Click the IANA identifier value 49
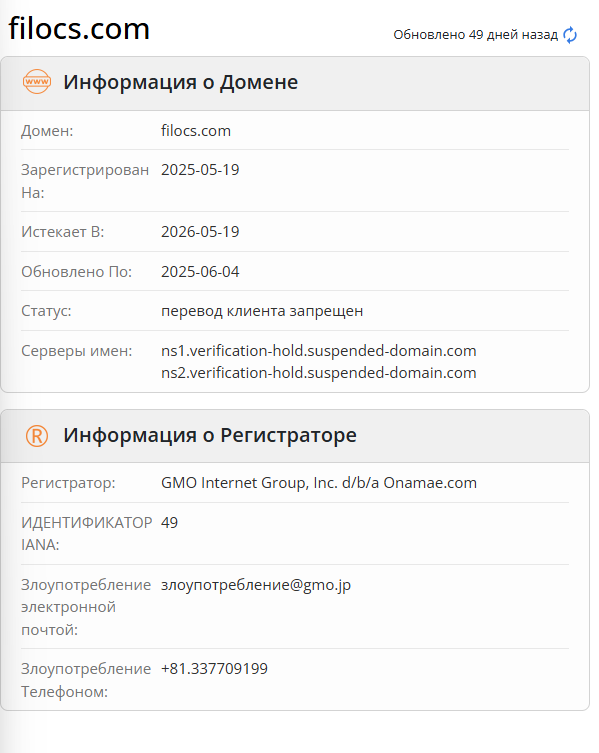 (x=169, y=522)
